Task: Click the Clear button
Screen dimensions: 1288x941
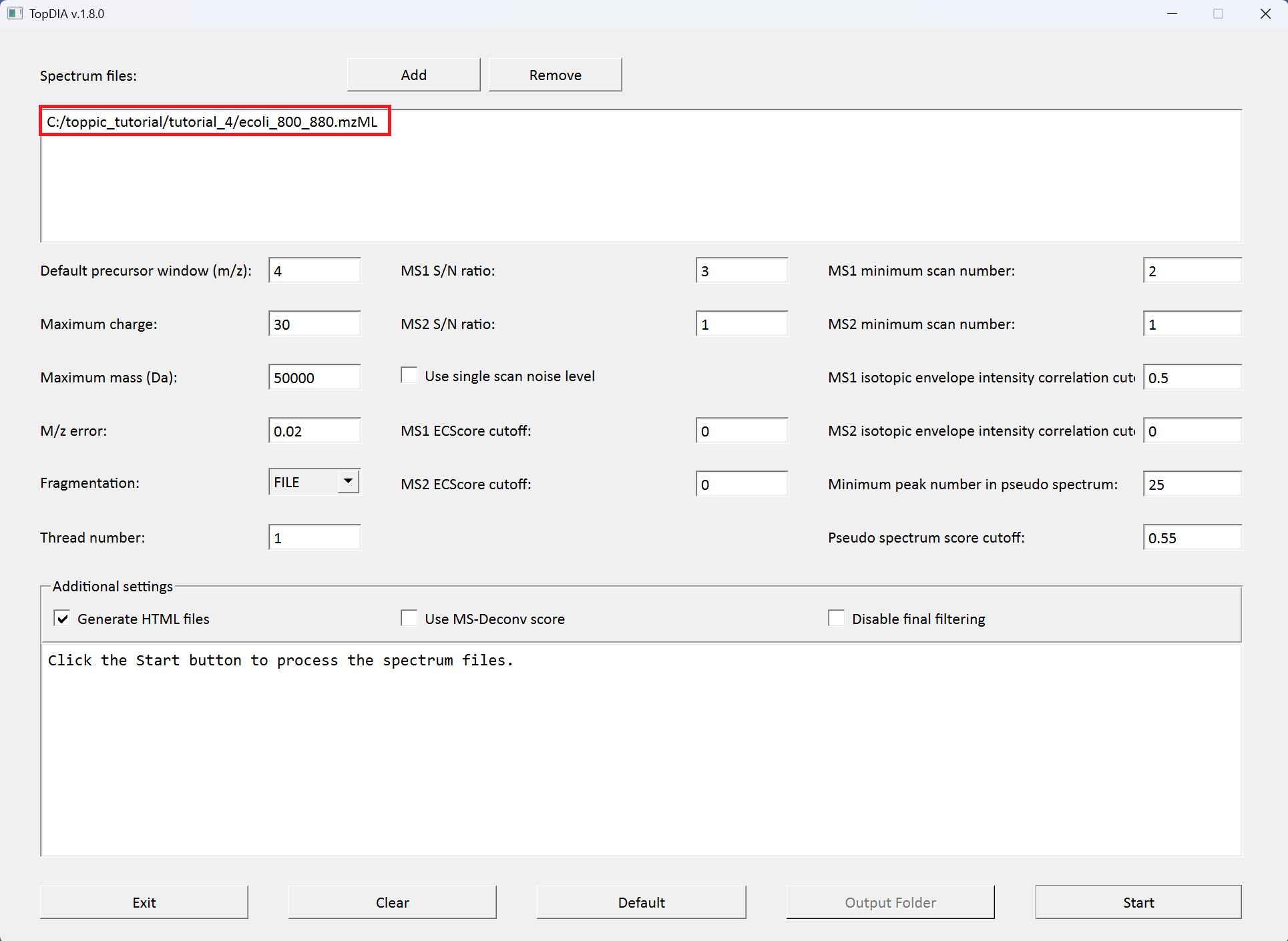Action: point(392,902)
